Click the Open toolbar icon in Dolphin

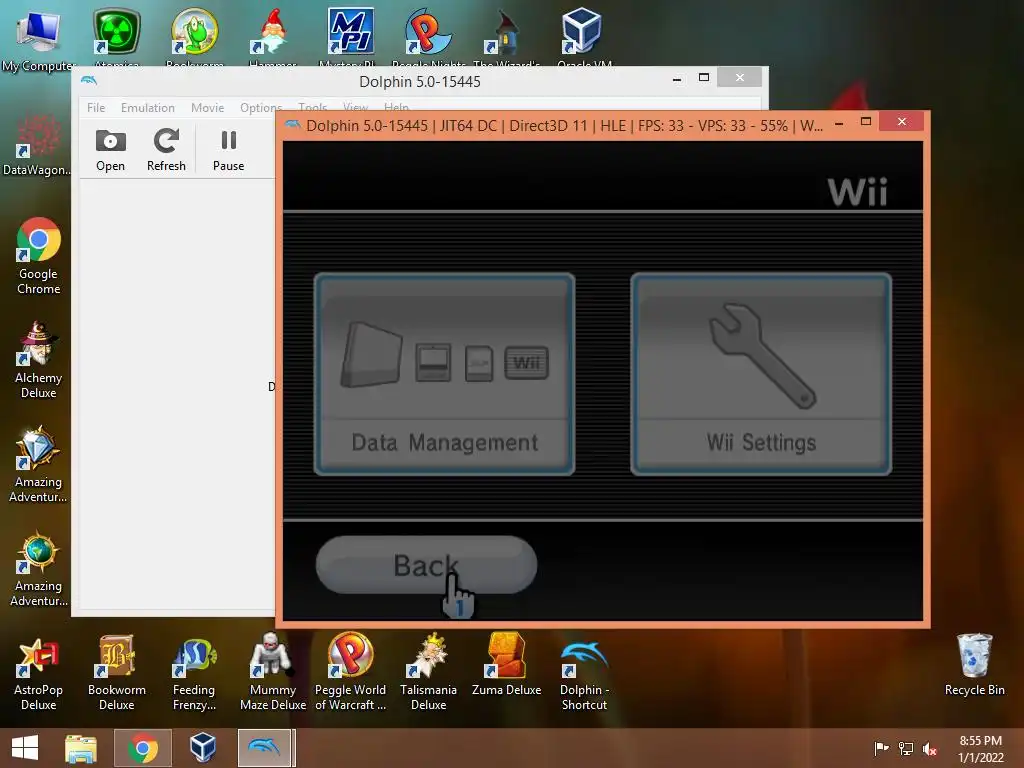click(110, 150)
